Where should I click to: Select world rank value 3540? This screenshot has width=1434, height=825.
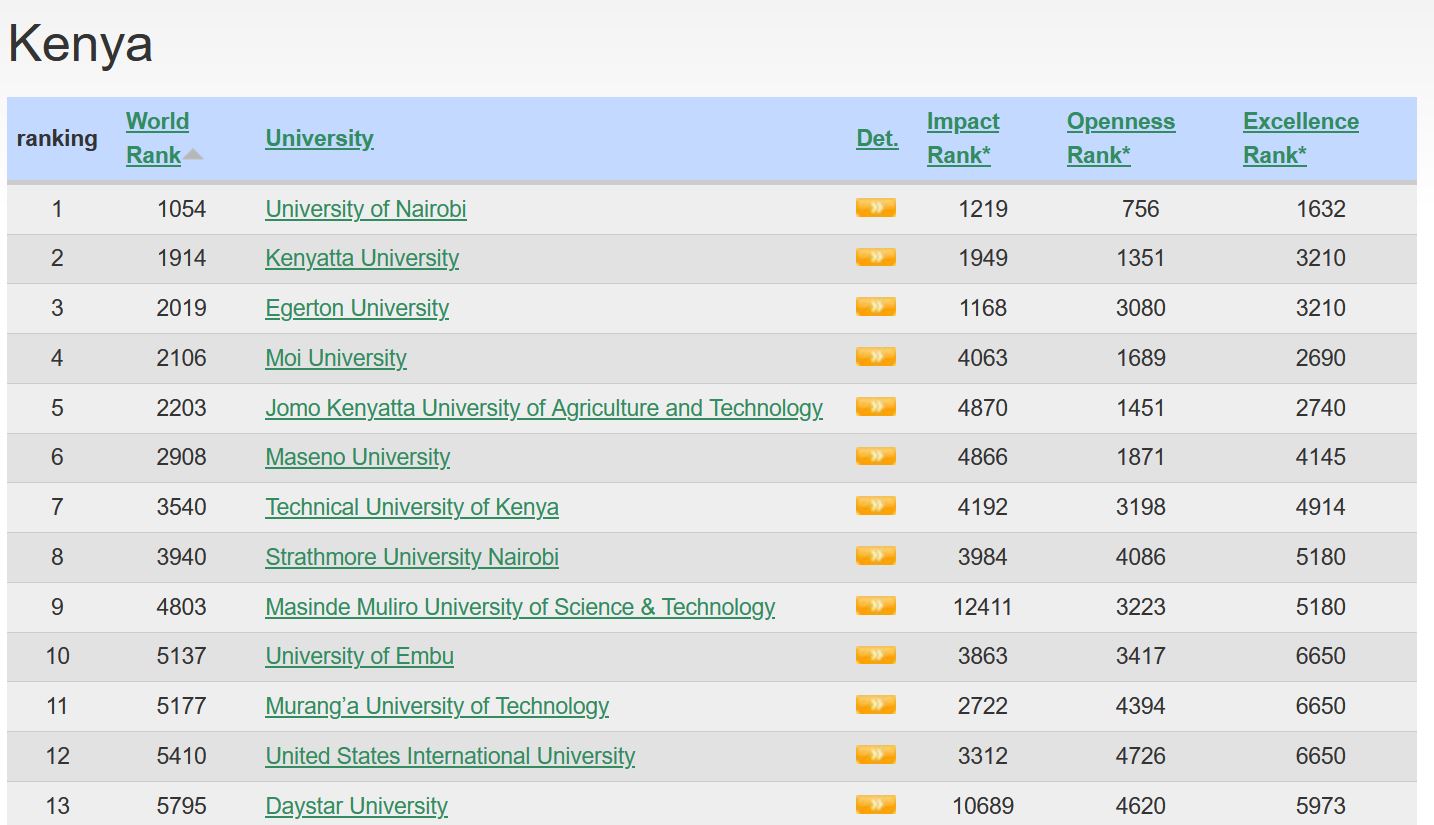tap(181, 507)
